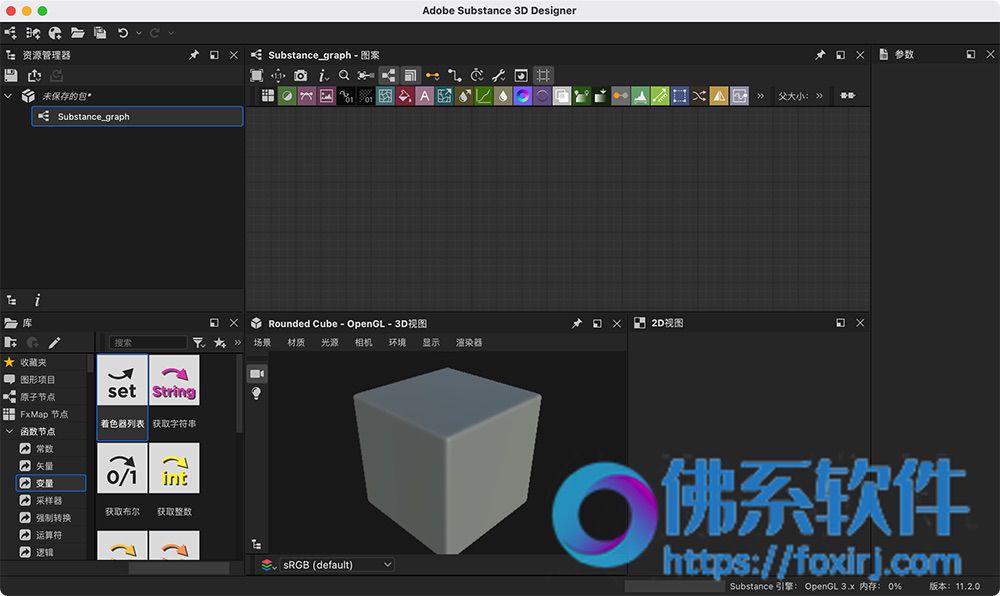Expand the 父大小 overflow chevron
The height and width of the screenshot is (596, 1000).
point(819,96)
